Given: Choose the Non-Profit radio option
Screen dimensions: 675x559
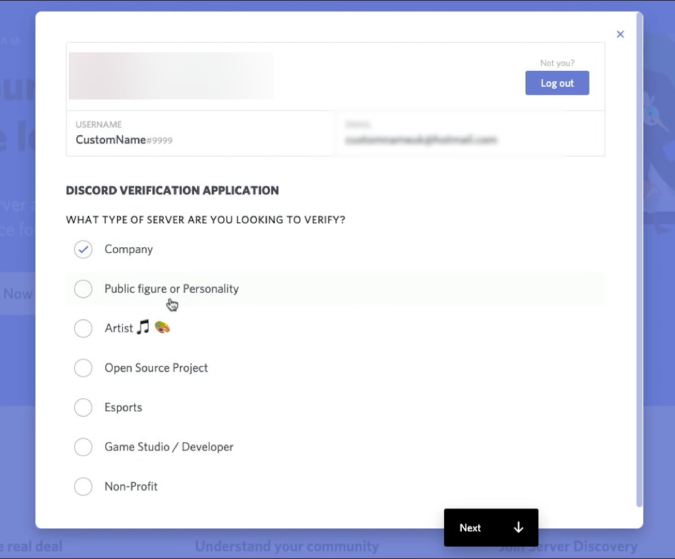Looking at the screenshot, I should pyautogui.click(x=83, y=486).
